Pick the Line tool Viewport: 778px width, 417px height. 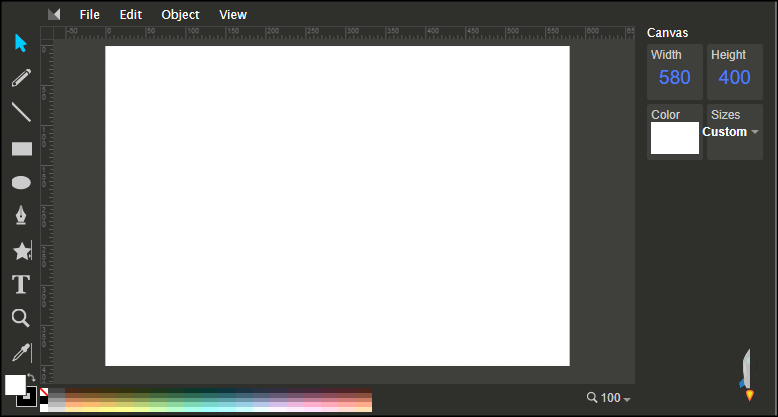coord(21,112)
